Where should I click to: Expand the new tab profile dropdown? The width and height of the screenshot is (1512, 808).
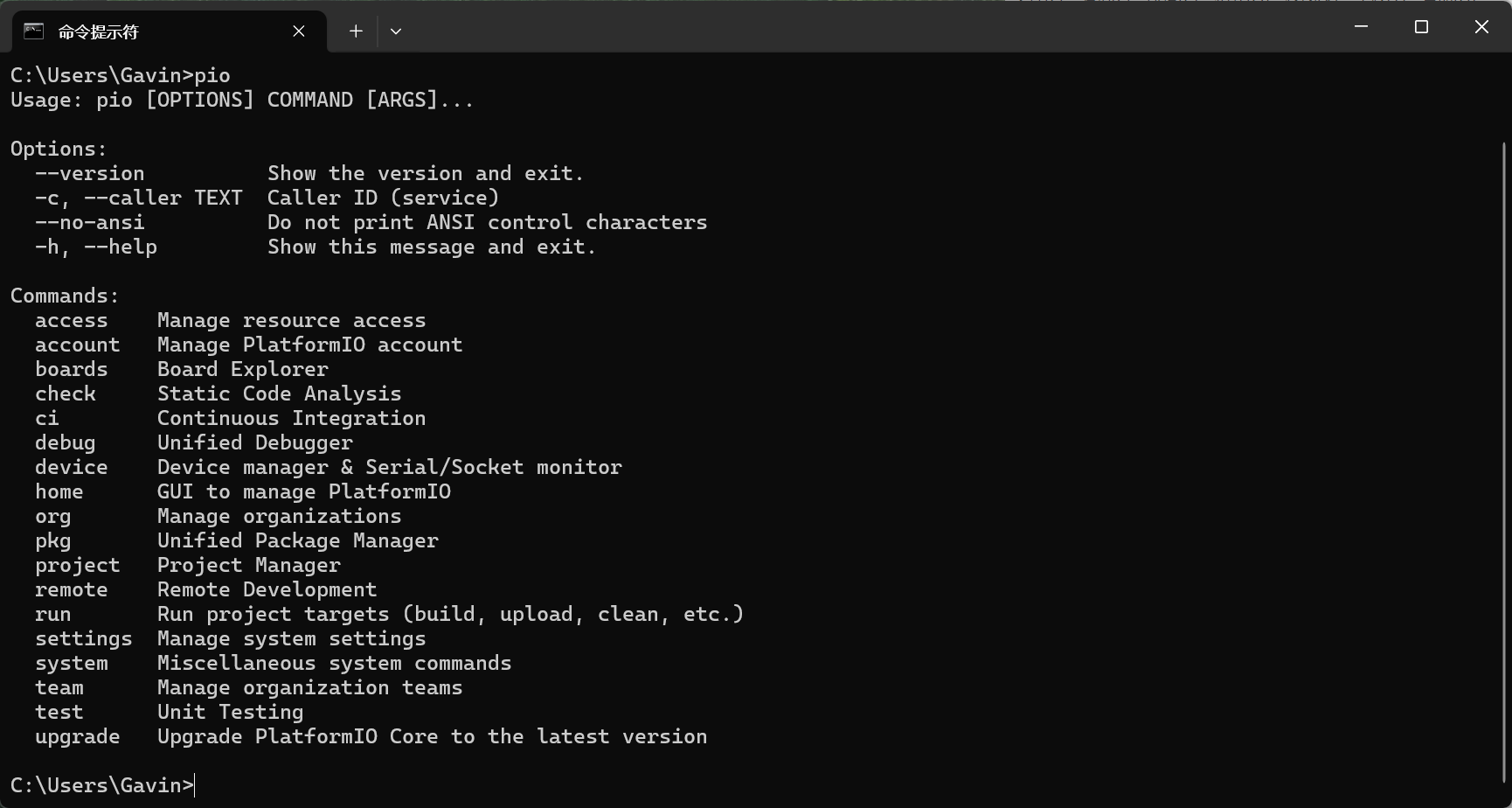coord(396,31)
